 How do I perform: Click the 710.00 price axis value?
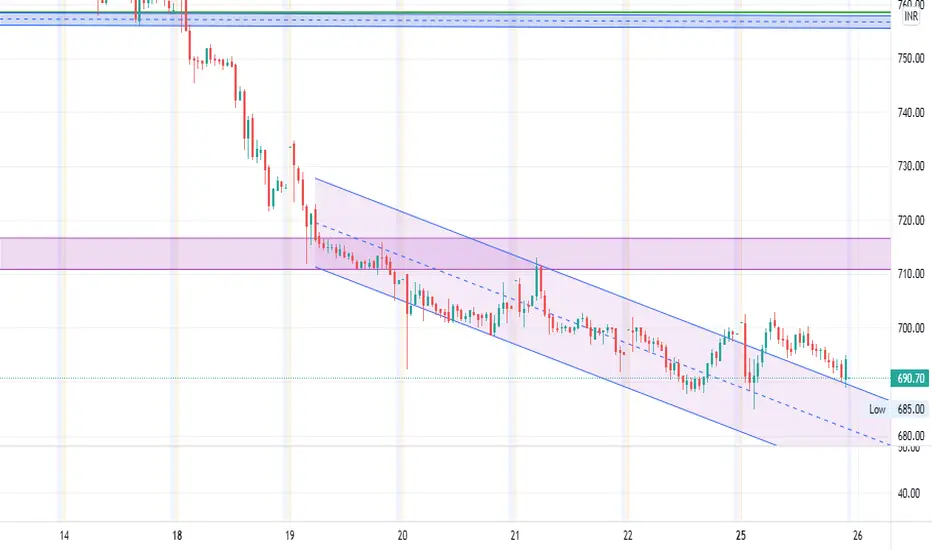911,274
